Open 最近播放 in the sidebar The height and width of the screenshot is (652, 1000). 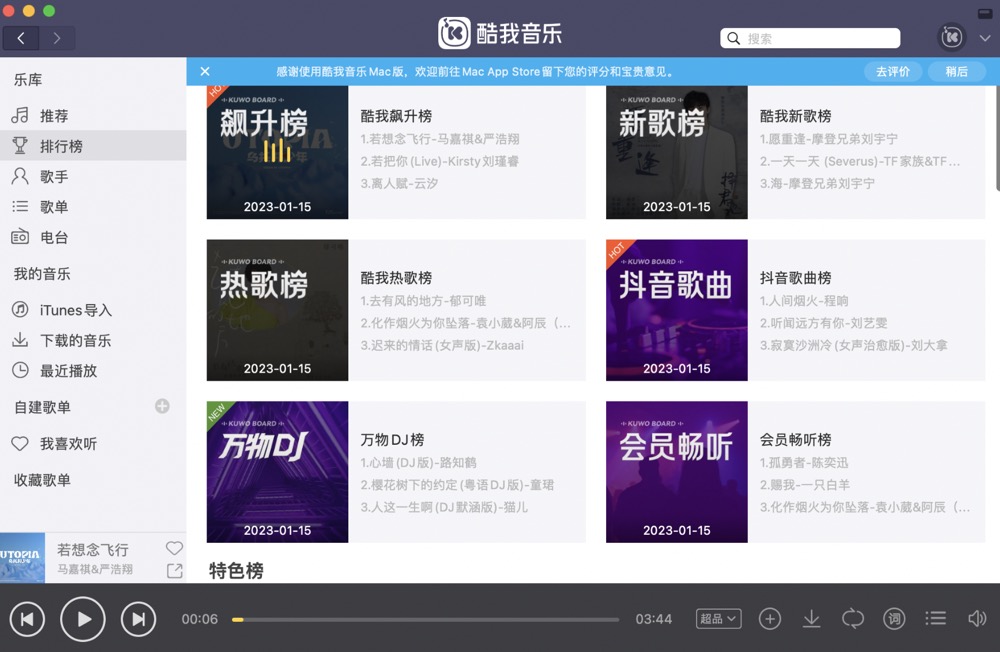pos(93,371)
